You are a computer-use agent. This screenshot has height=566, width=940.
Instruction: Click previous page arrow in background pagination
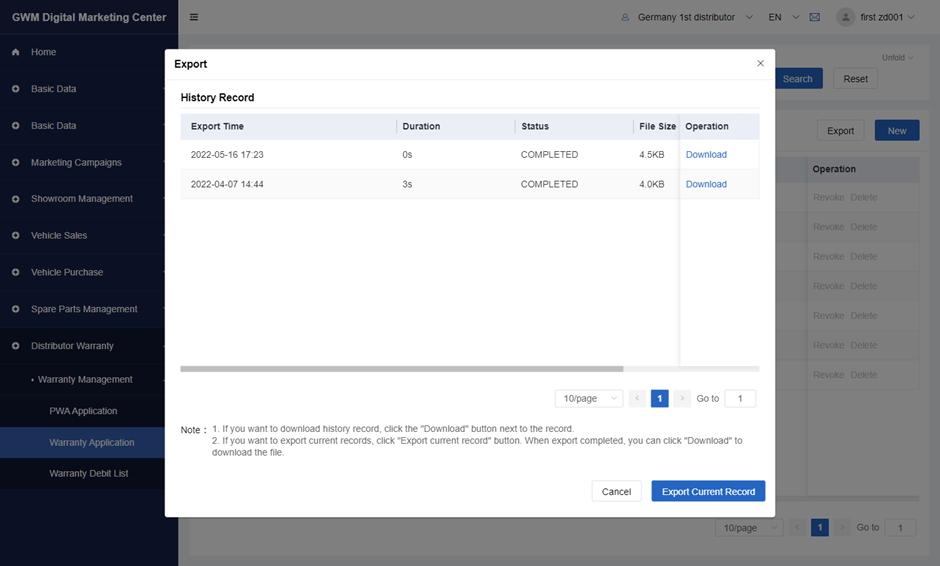tap(797, 528)
